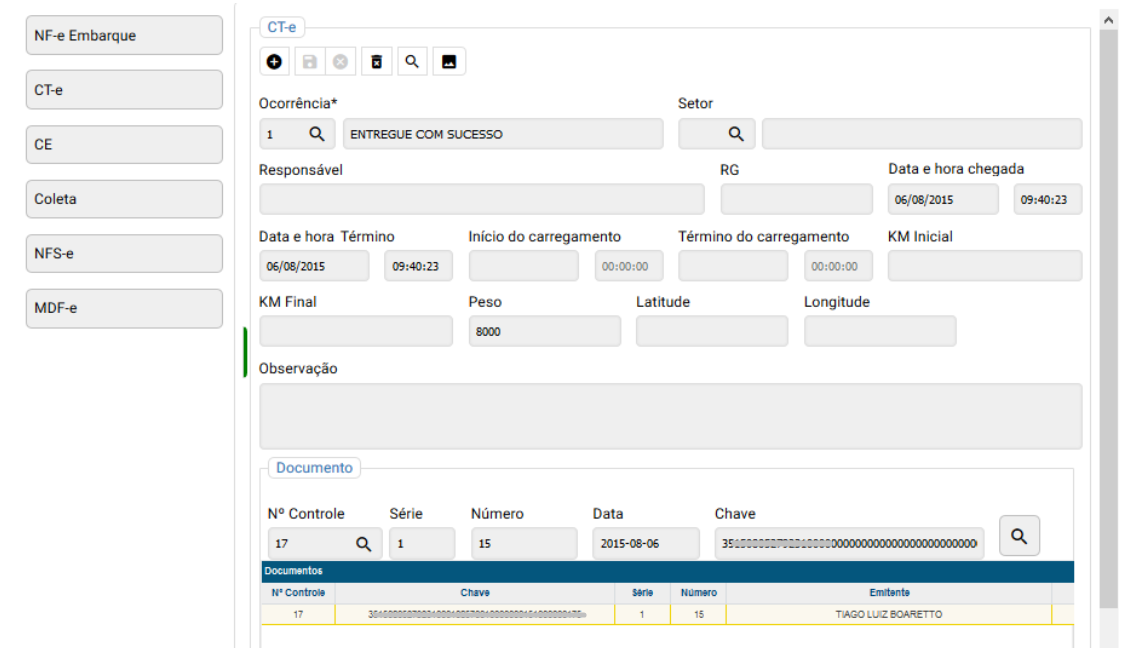Open Ocorrência lookup magnifier
This screenshot has width=1127, height=648.
coord(316,134)
